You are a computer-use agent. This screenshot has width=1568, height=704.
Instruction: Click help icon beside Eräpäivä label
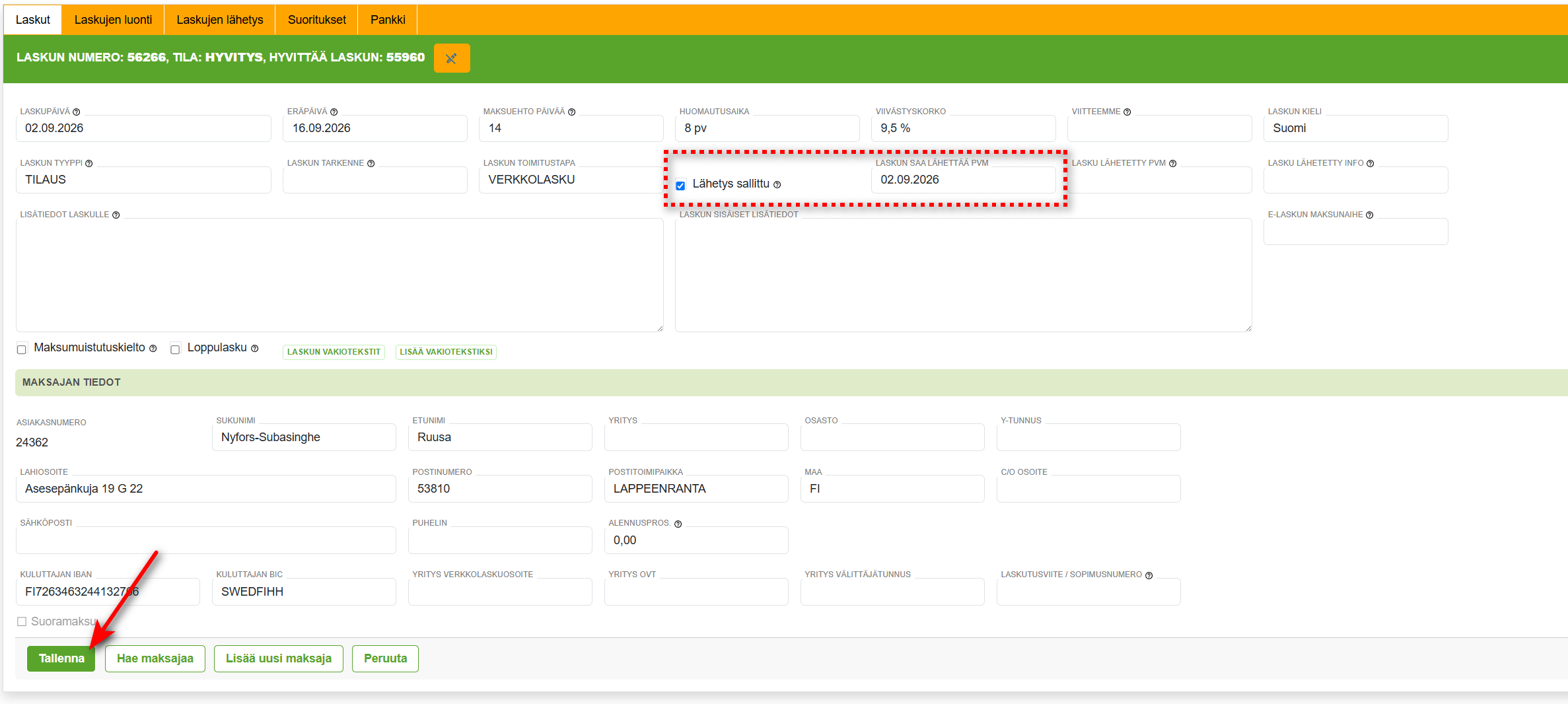tap(334, 112)
